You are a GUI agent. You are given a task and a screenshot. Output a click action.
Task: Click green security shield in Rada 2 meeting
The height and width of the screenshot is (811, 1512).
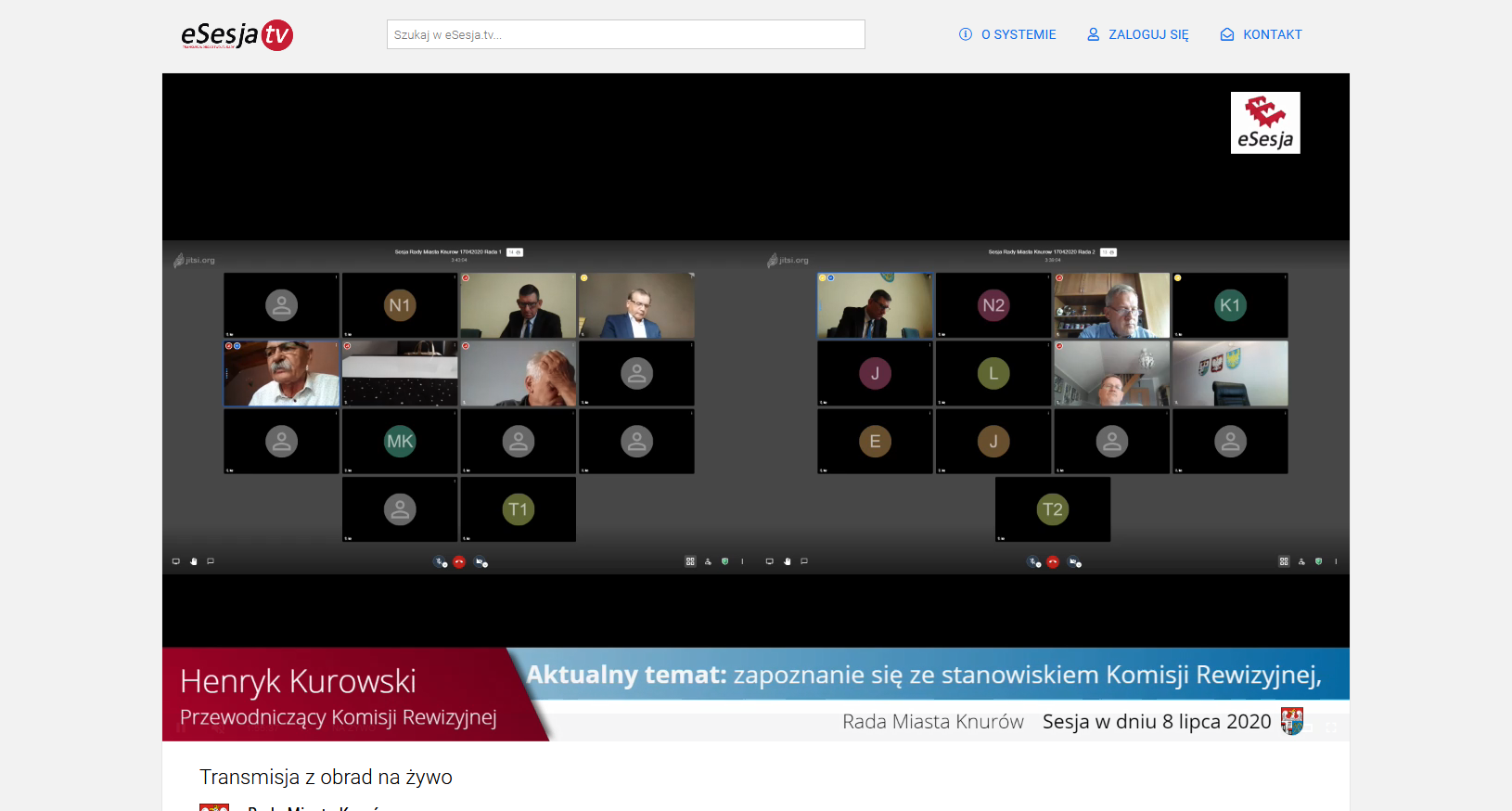1318,561
